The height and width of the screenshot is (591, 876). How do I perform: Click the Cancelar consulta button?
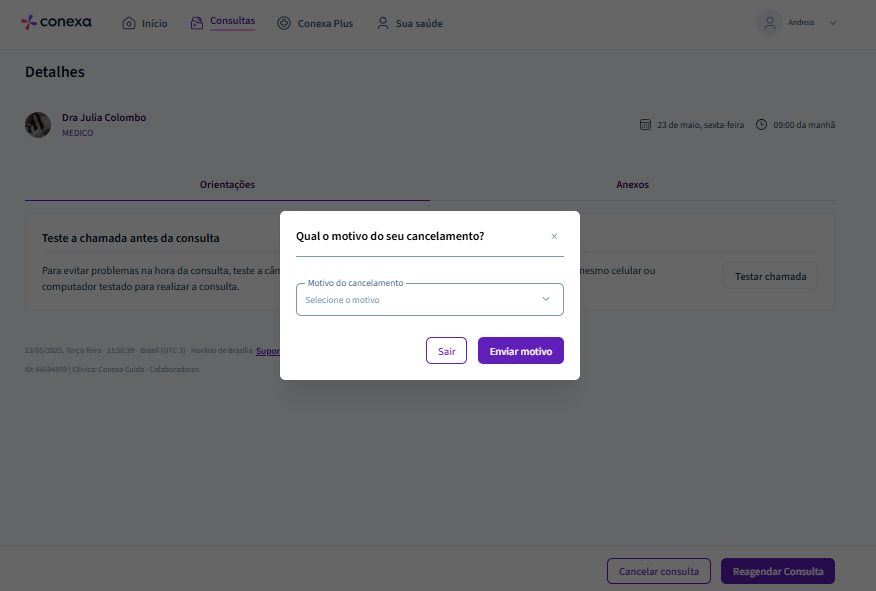coord(659,571)
